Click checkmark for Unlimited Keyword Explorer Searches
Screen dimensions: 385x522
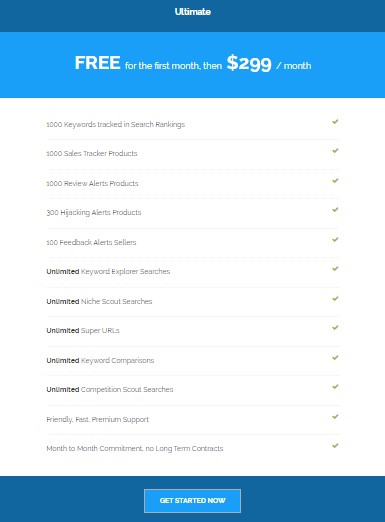tap(335, 269)
